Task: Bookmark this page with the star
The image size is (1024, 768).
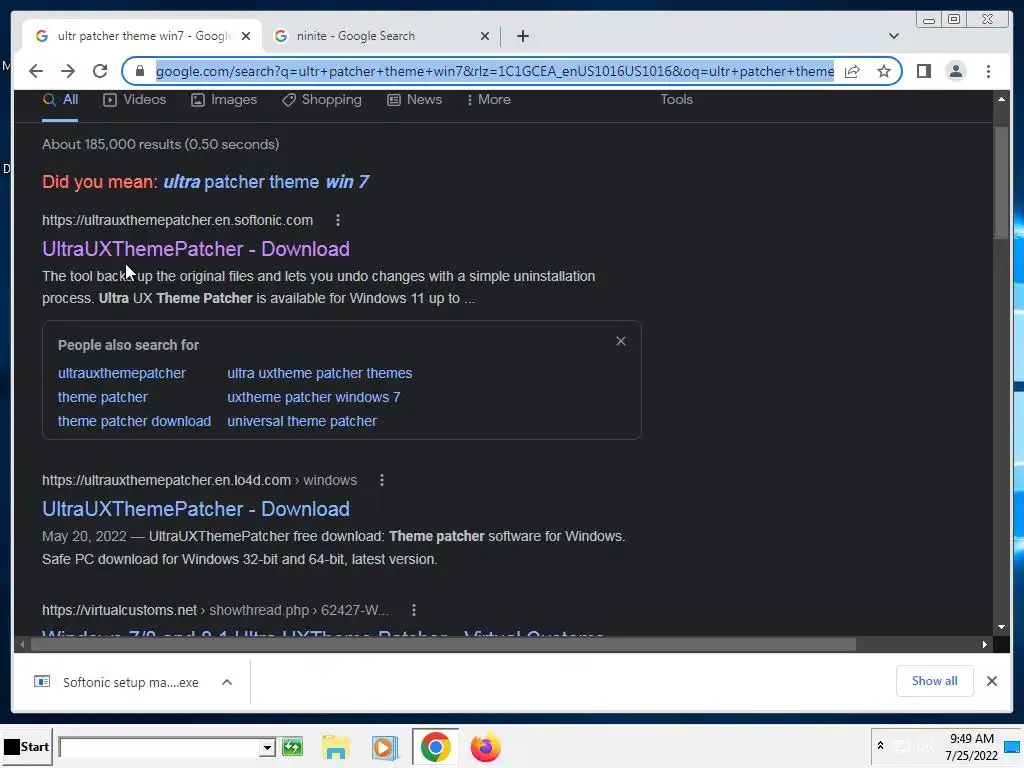Action: point(884,71)
